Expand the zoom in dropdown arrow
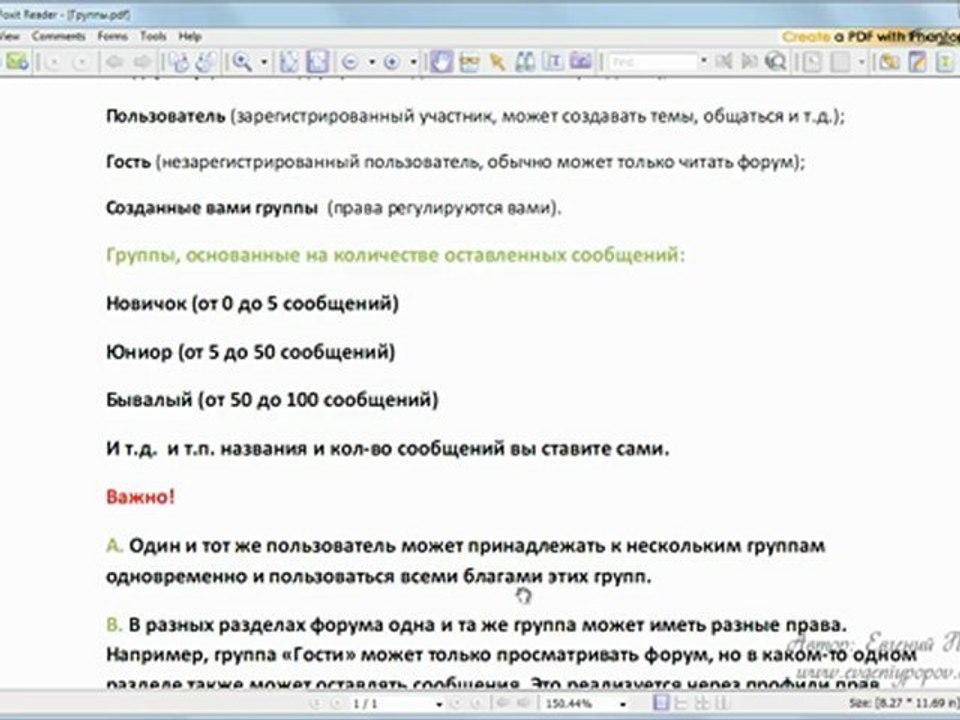960x720 pixels. [413, 62]
